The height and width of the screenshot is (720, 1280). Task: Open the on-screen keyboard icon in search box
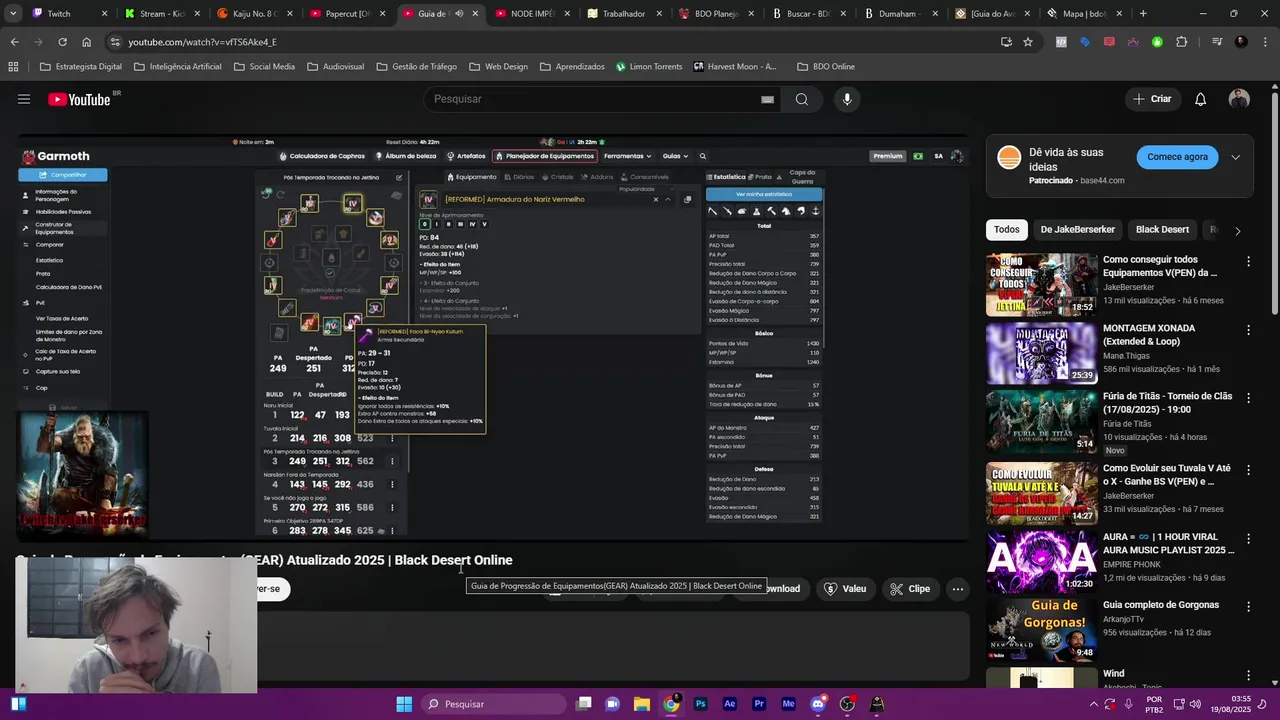click(x=767, y=99)
